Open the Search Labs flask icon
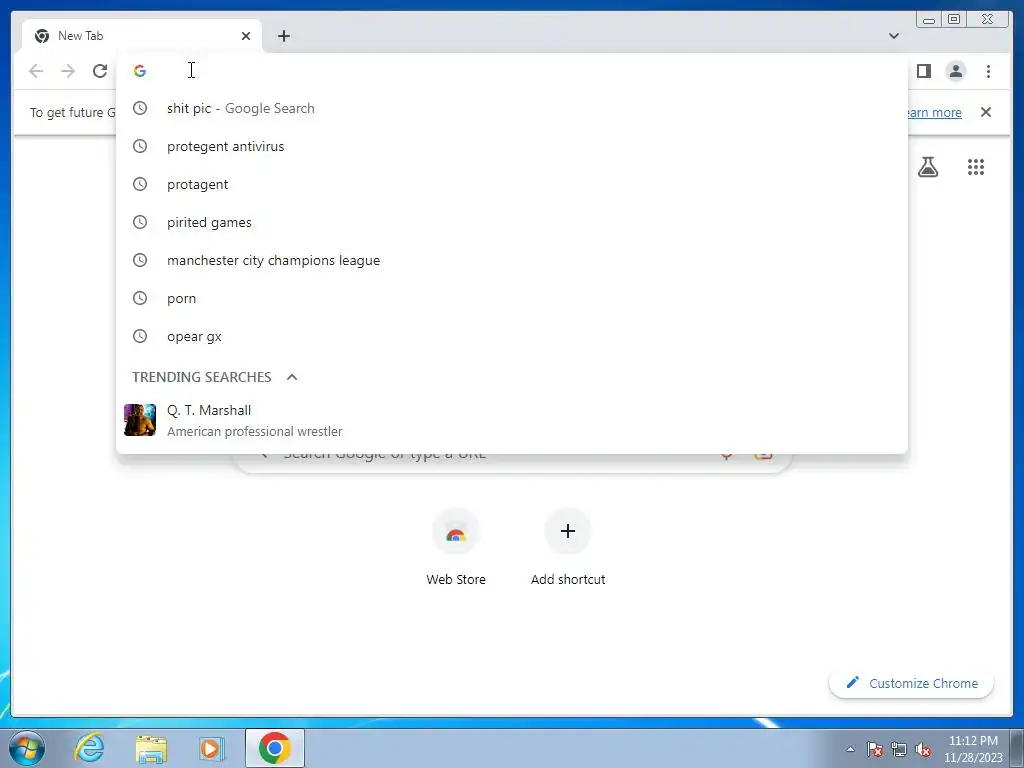Screen dimensions: 1024x768 click(x=928, y=167)
